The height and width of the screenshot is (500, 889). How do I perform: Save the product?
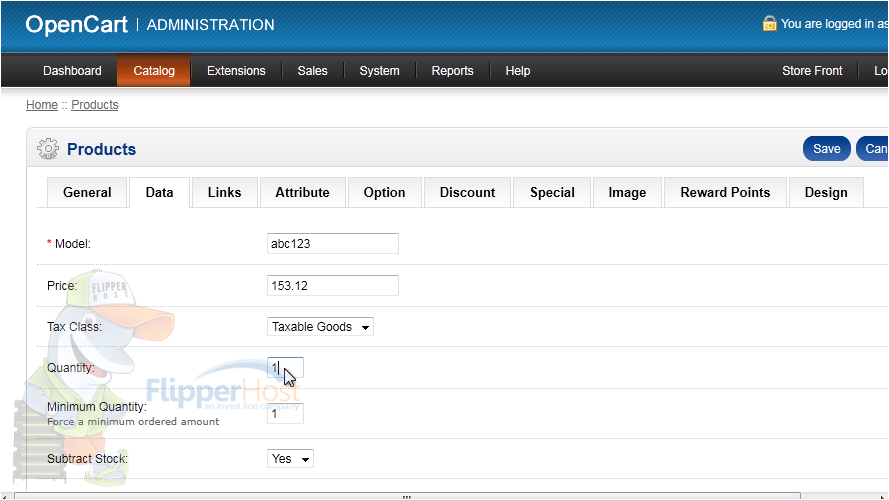pos(827,149)
